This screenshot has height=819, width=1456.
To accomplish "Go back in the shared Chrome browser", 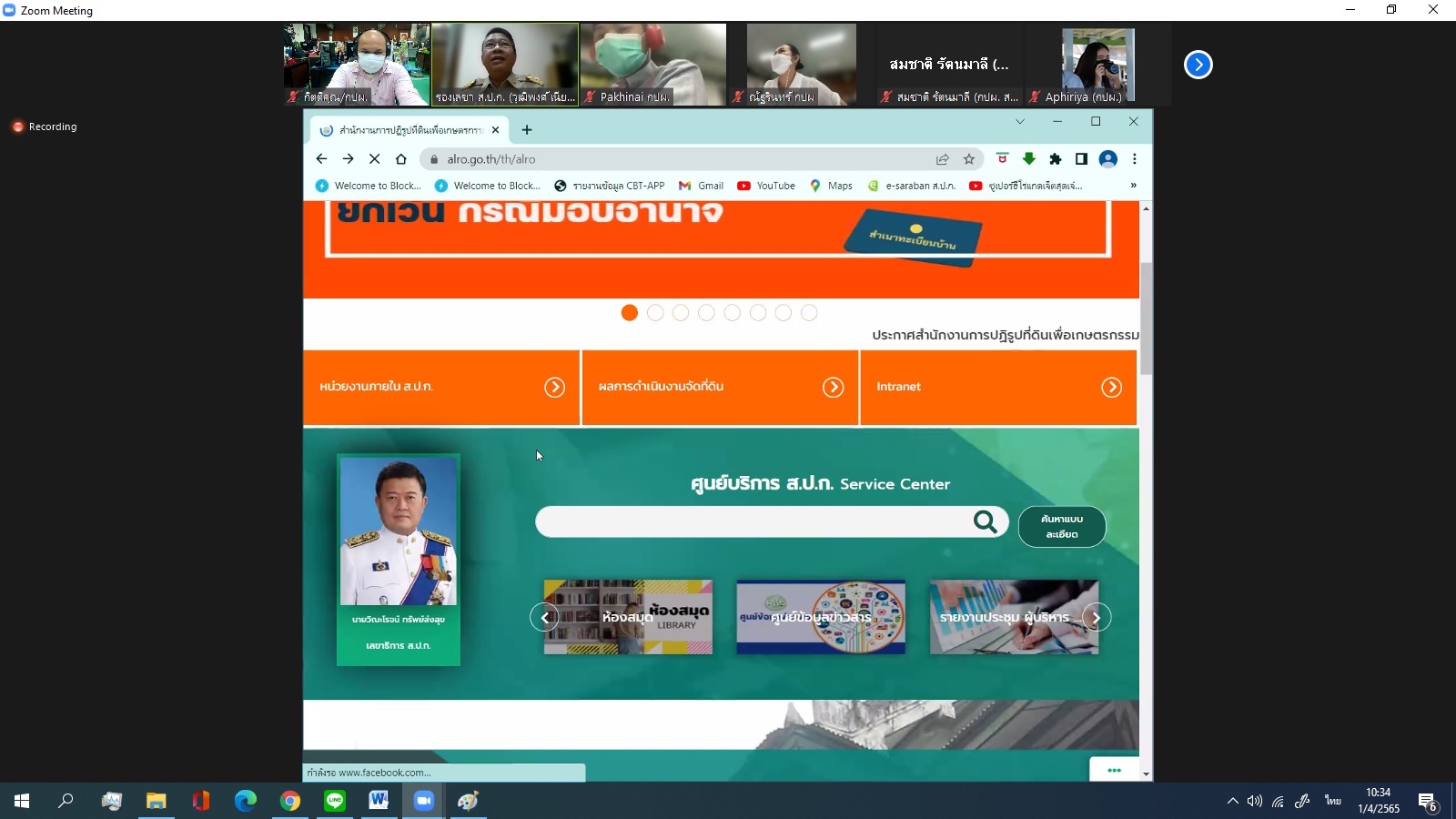I will pyautogui.click(x=321, y=158).
